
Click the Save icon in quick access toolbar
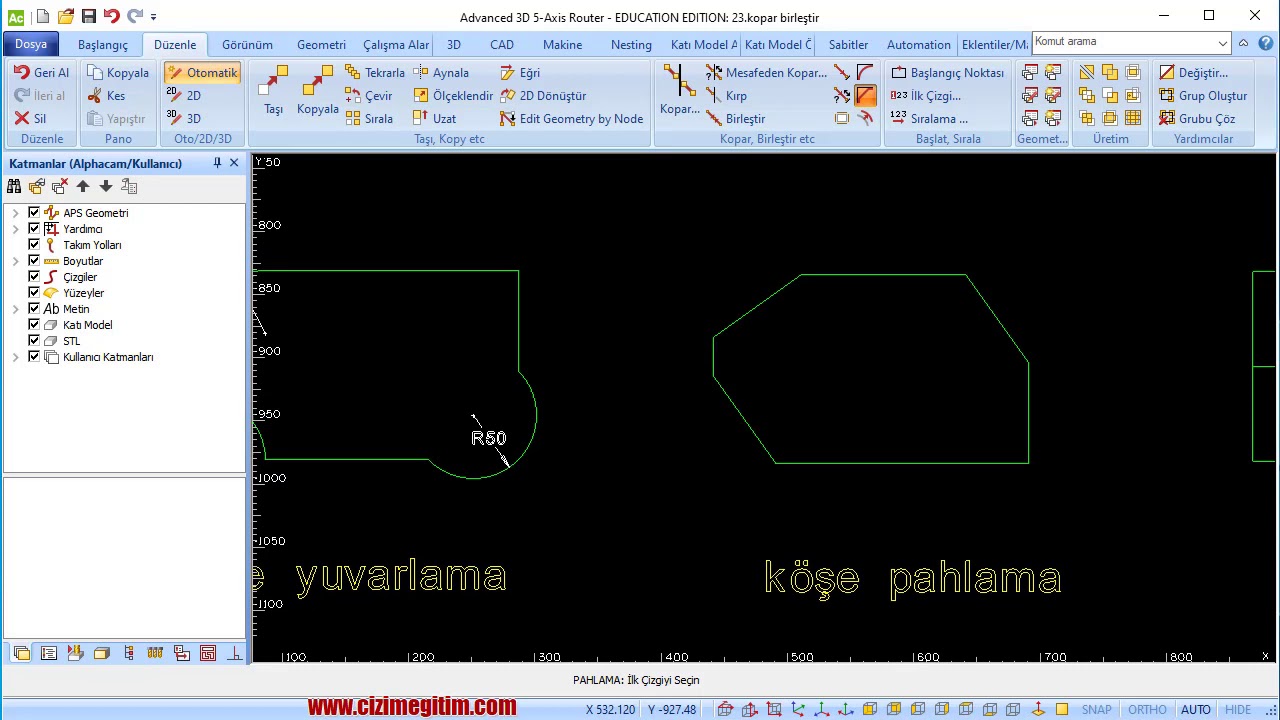(x=89, y=17)
